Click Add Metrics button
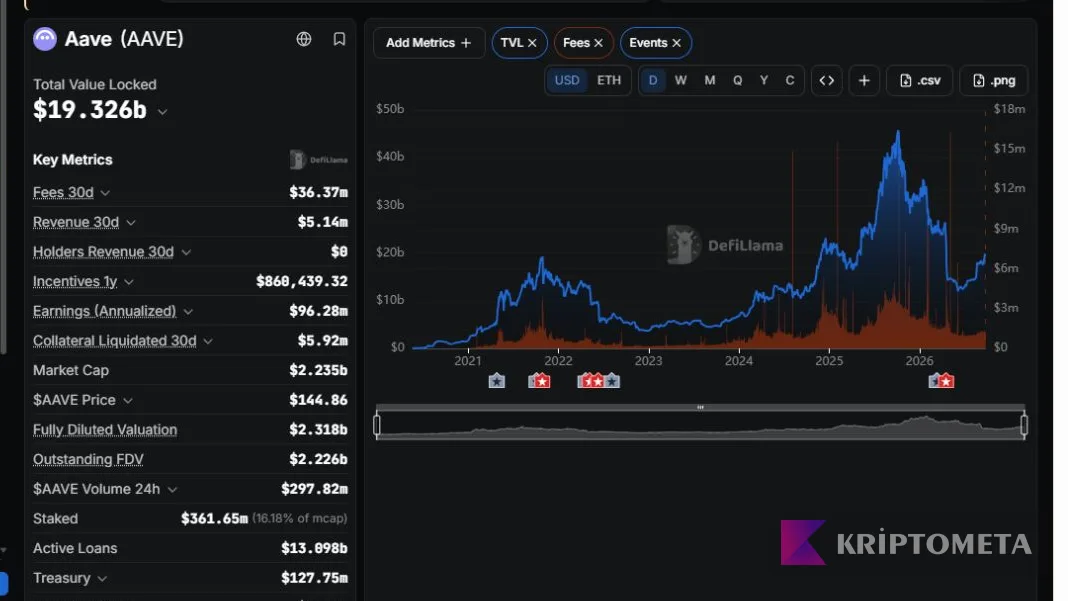 click(428, 43)
